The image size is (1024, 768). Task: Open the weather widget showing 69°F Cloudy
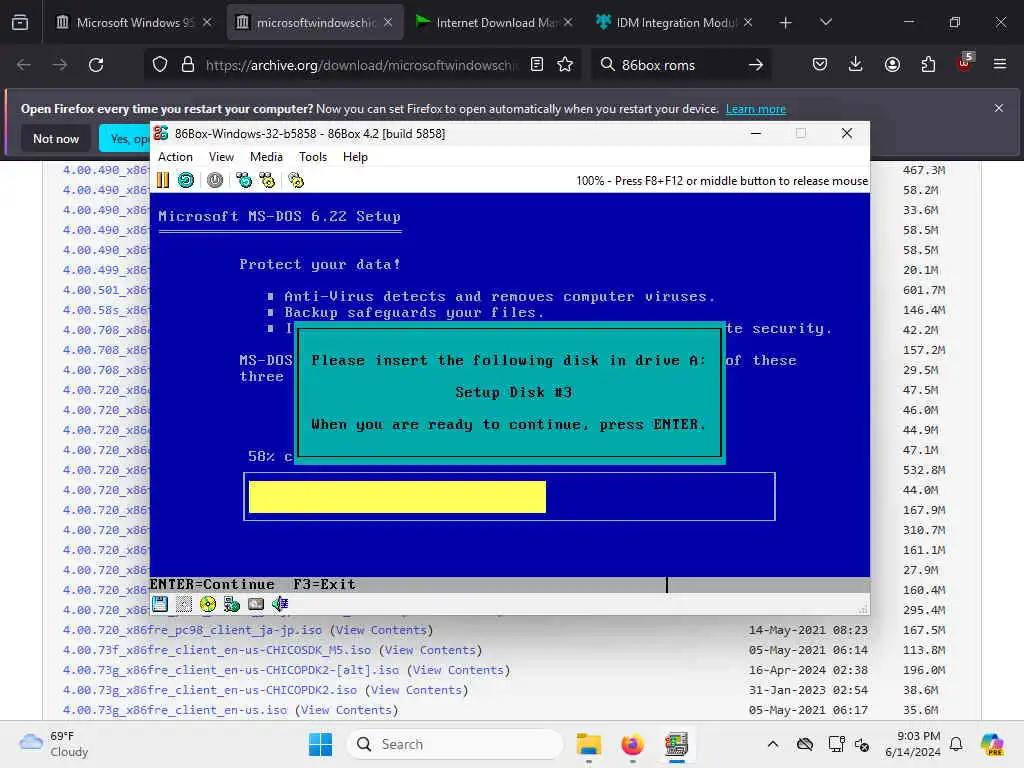coord(54,744)
